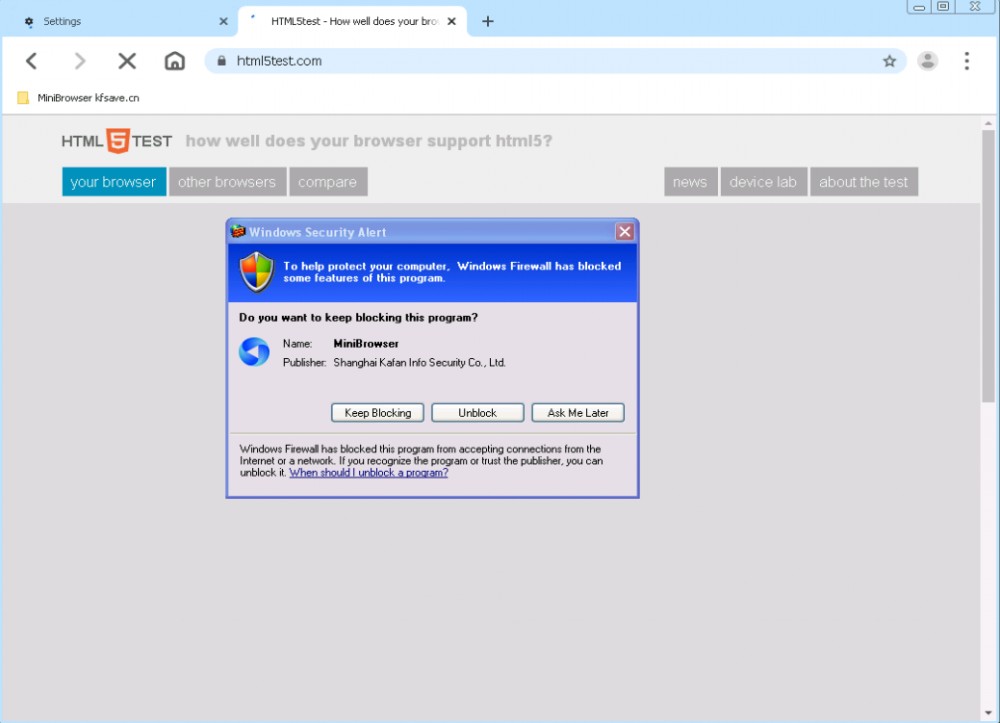This screenshot has height=723, width=1000.
Task: Bookmark the page with the star icon
Action: (x=889, y=61)
